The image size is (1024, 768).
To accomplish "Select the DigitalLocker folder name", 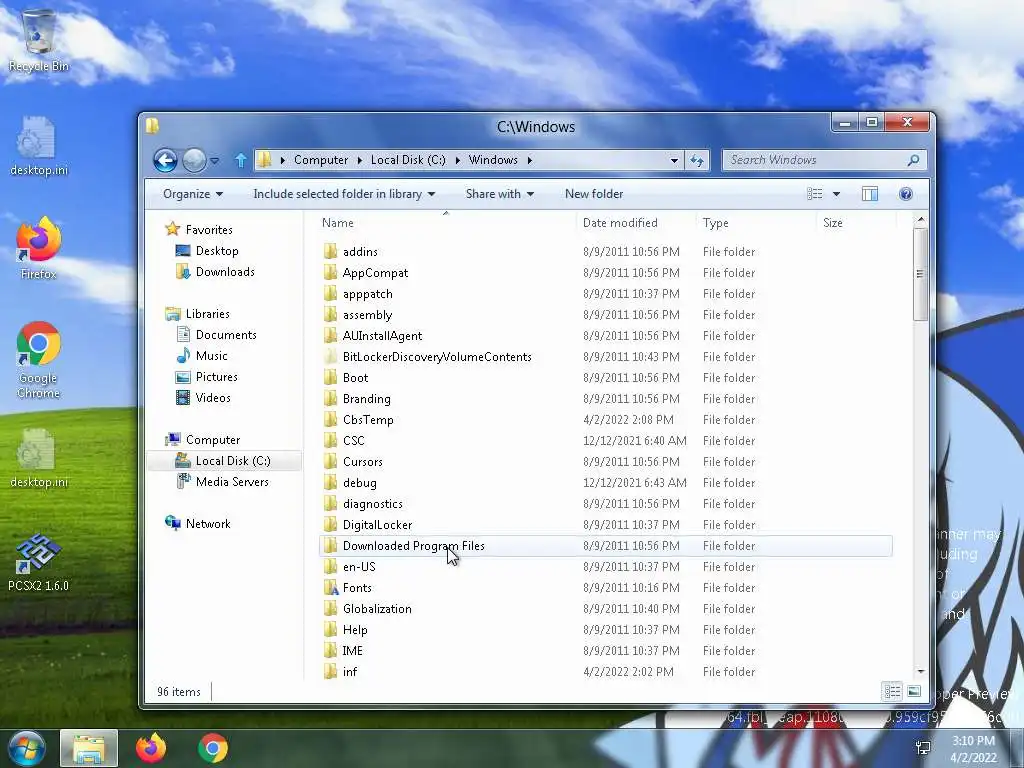I will tap(377, 524).
